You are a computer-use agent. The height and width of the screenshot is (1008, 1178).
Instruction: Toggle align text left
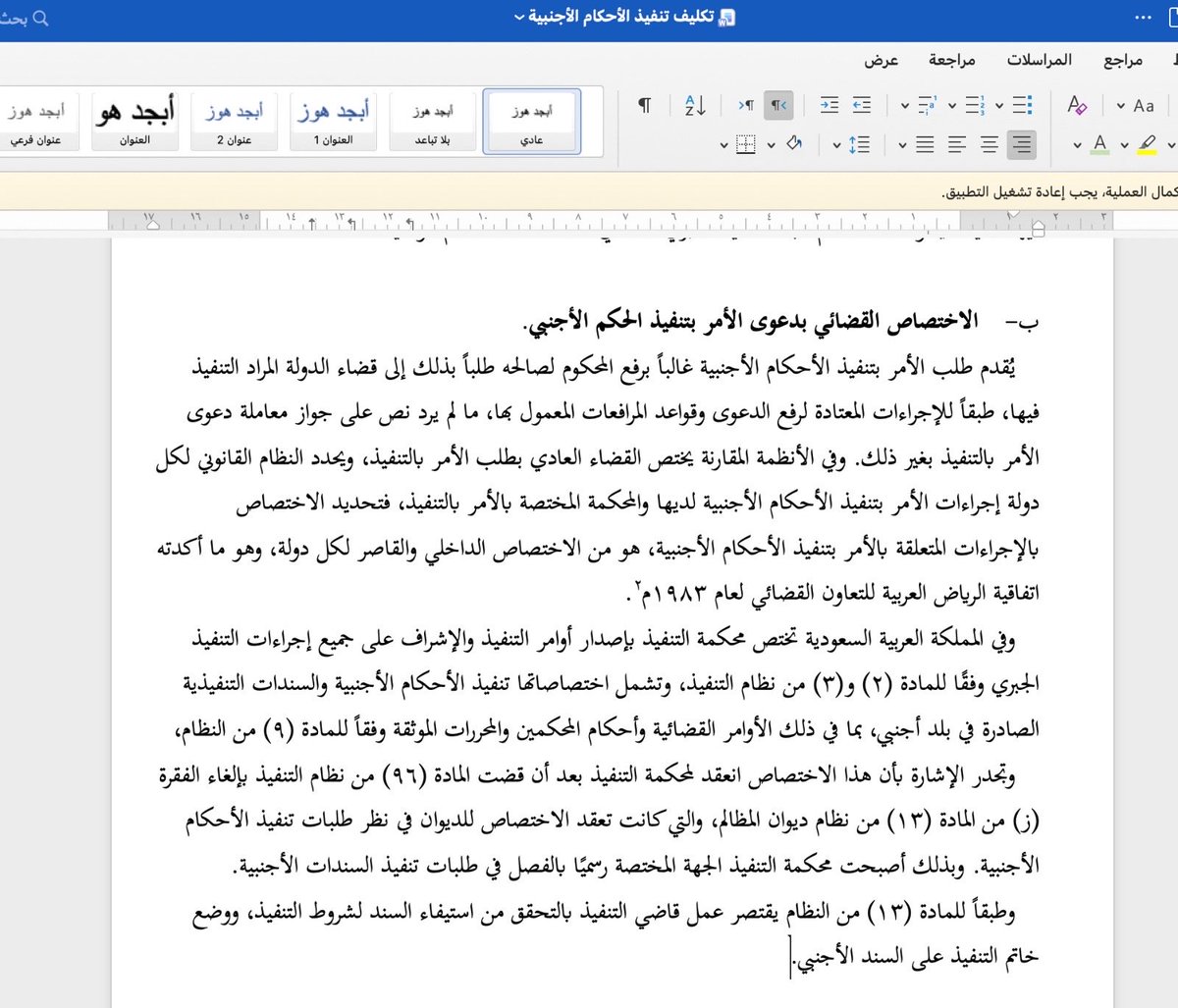957,145
